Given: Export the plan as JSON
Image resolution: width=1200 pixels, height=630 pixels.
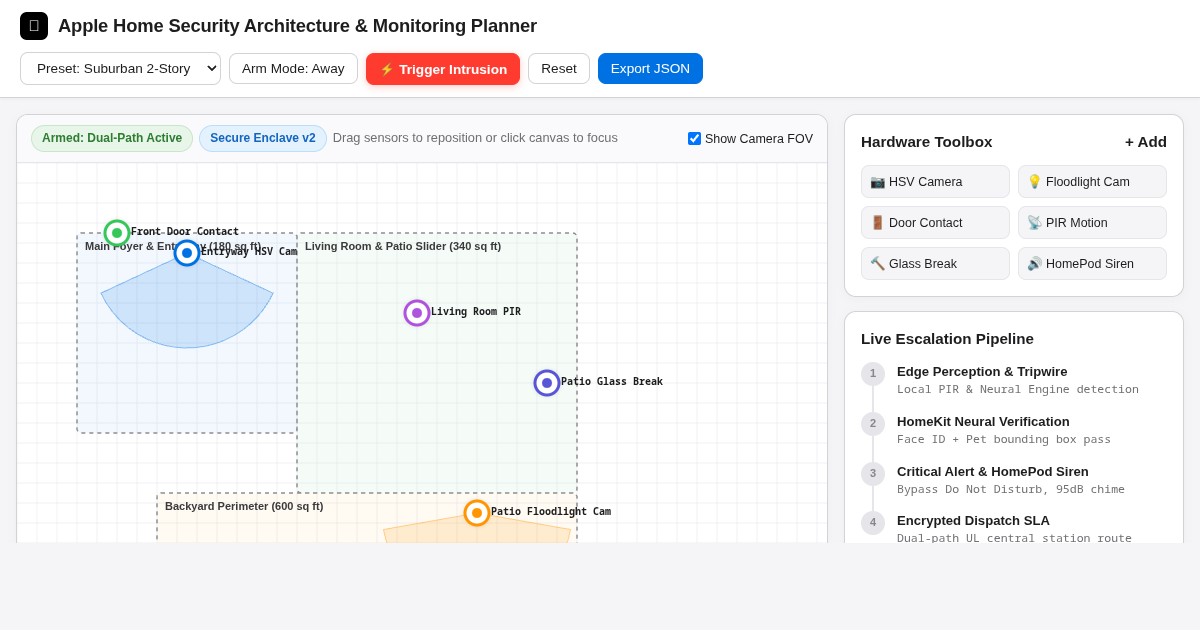Looking at the screenshot, I should point(650,69).
